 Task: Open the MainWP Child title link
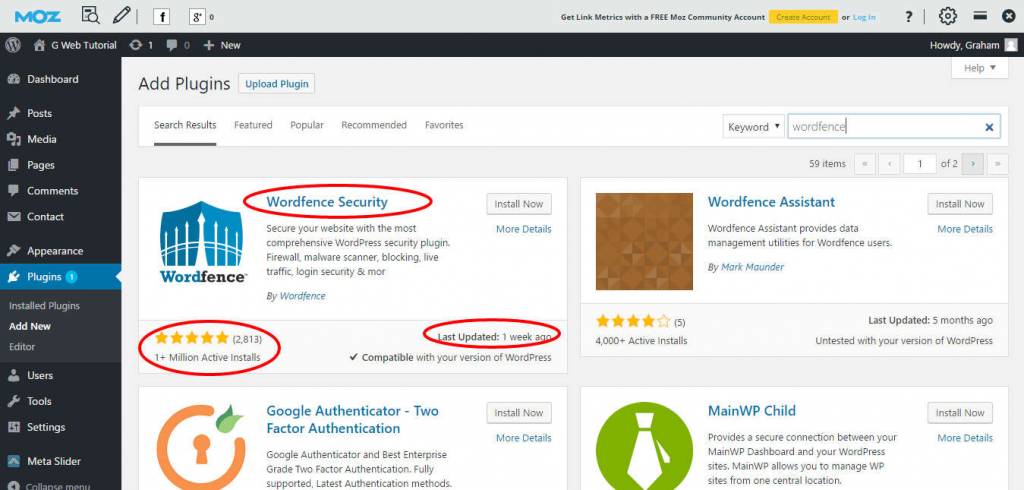pos(752,411)
